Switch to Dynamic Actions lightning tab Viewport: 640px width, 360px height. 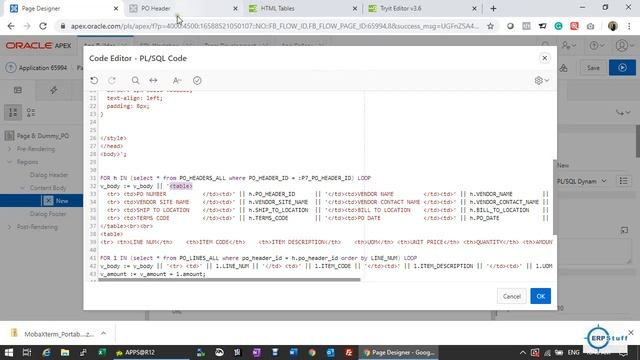click(x=53, y=90)
